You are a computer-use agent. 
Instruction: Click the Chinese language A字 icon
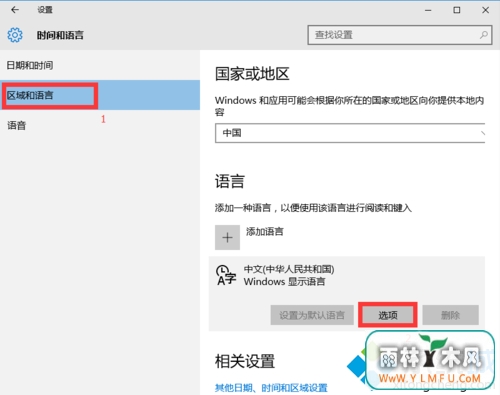(x=226, y=275)
